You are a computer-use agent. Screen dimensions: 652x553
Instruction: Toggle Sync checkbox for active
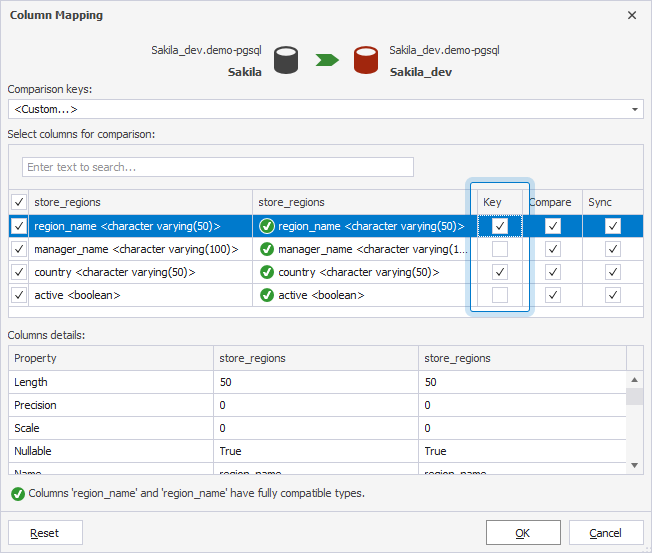point(612,295)
